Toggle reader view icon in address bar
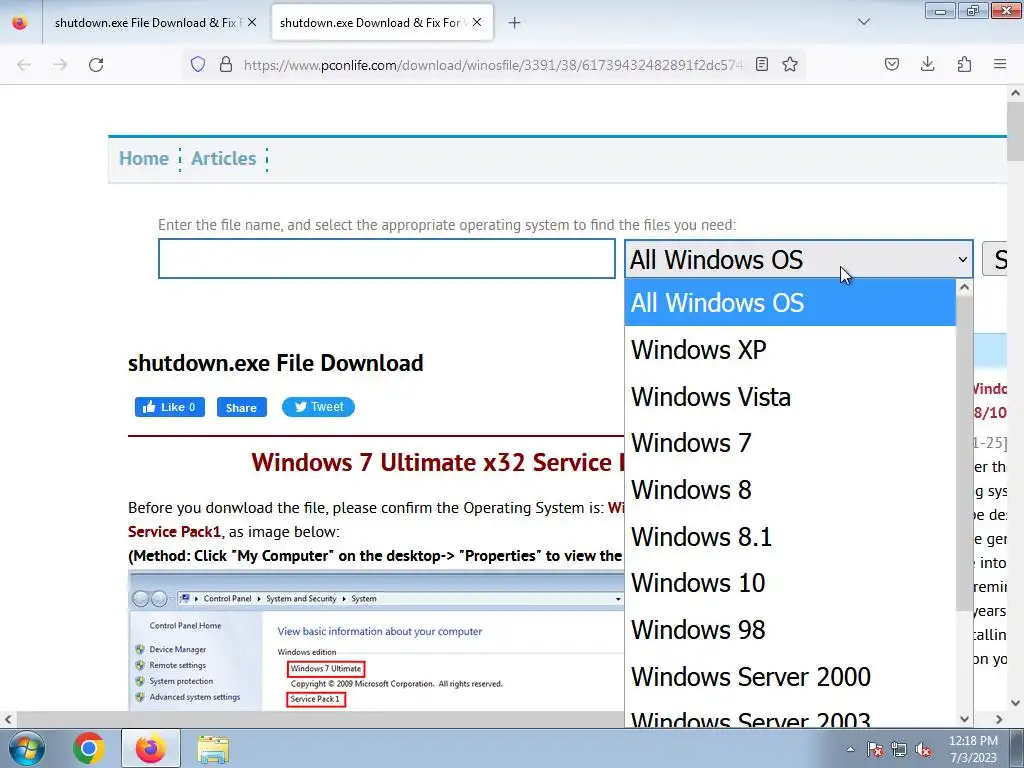The image size is (1024, 768). (761, 64)
